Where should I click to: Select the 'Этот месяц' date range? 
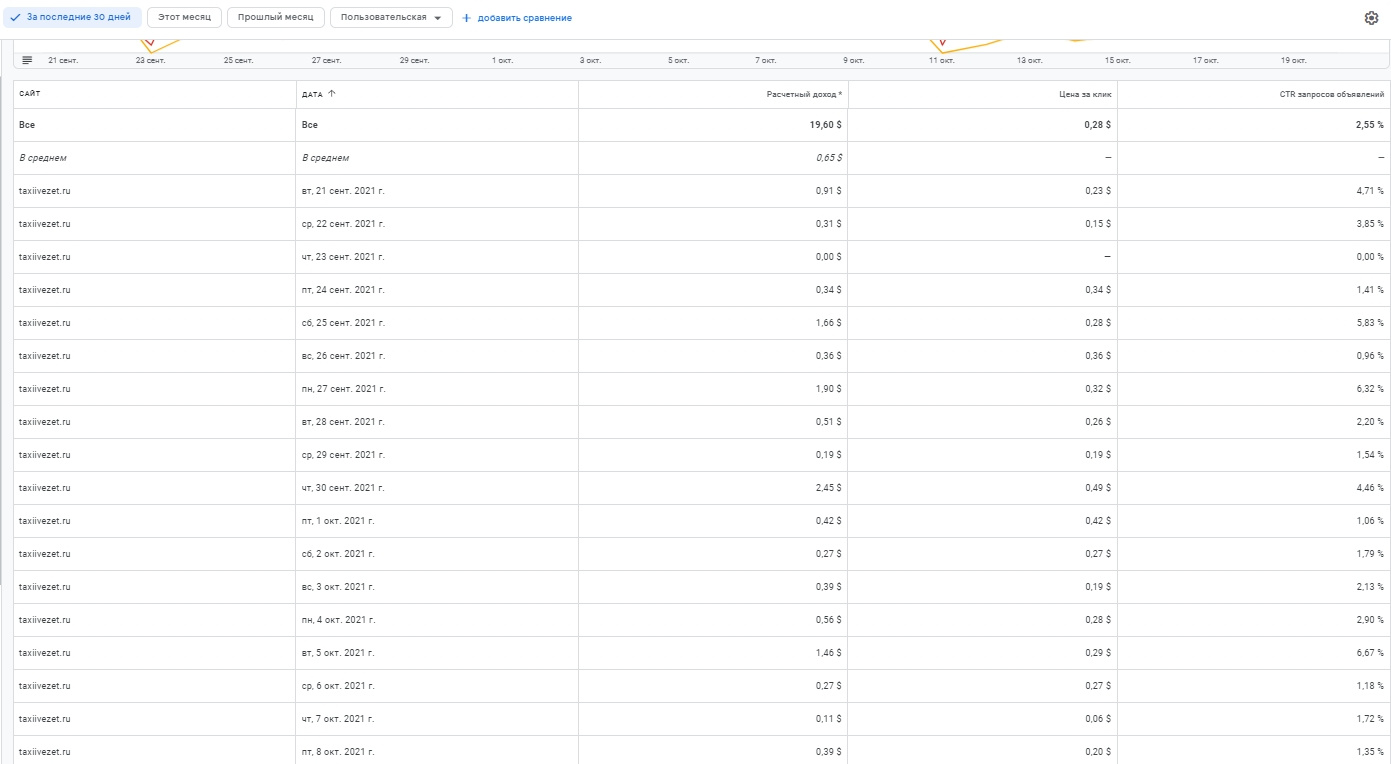pyautogui.click(x=184, y=18)
